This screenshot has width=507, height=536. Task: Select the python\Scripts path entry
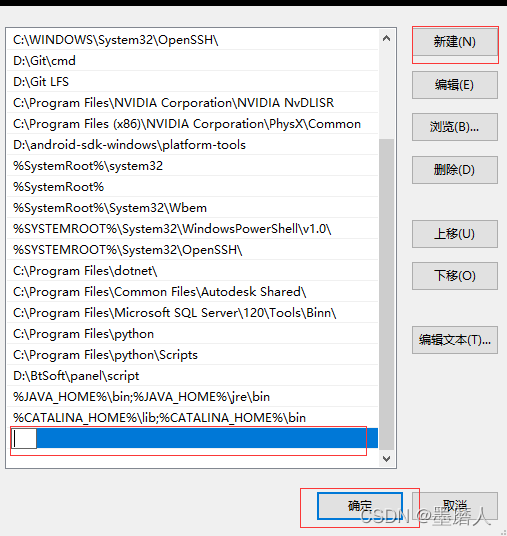pos(192,355)
